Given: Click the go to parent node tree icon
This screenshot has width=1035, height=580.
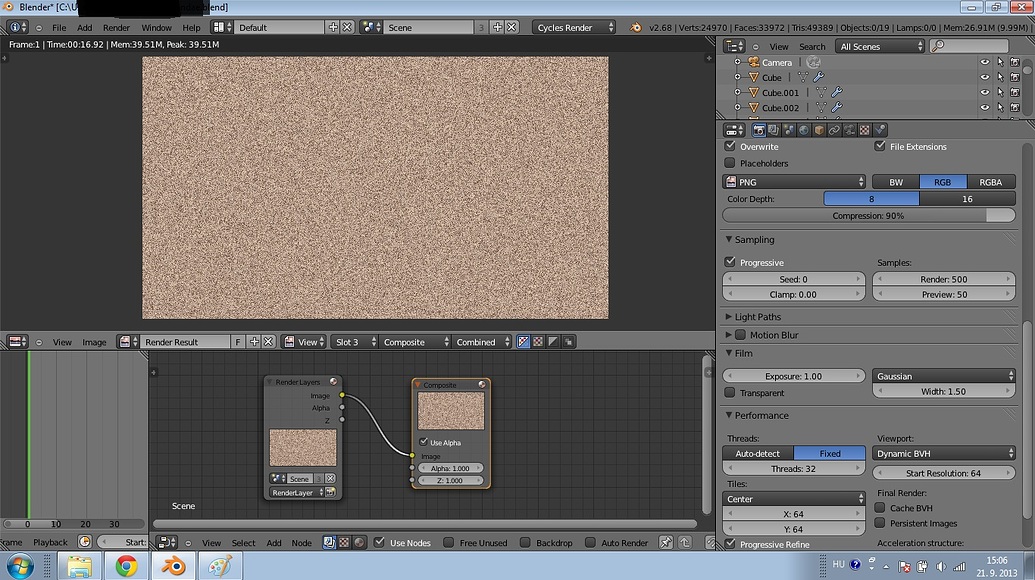Looking at the screenshot, I should [x=685, y=542].
